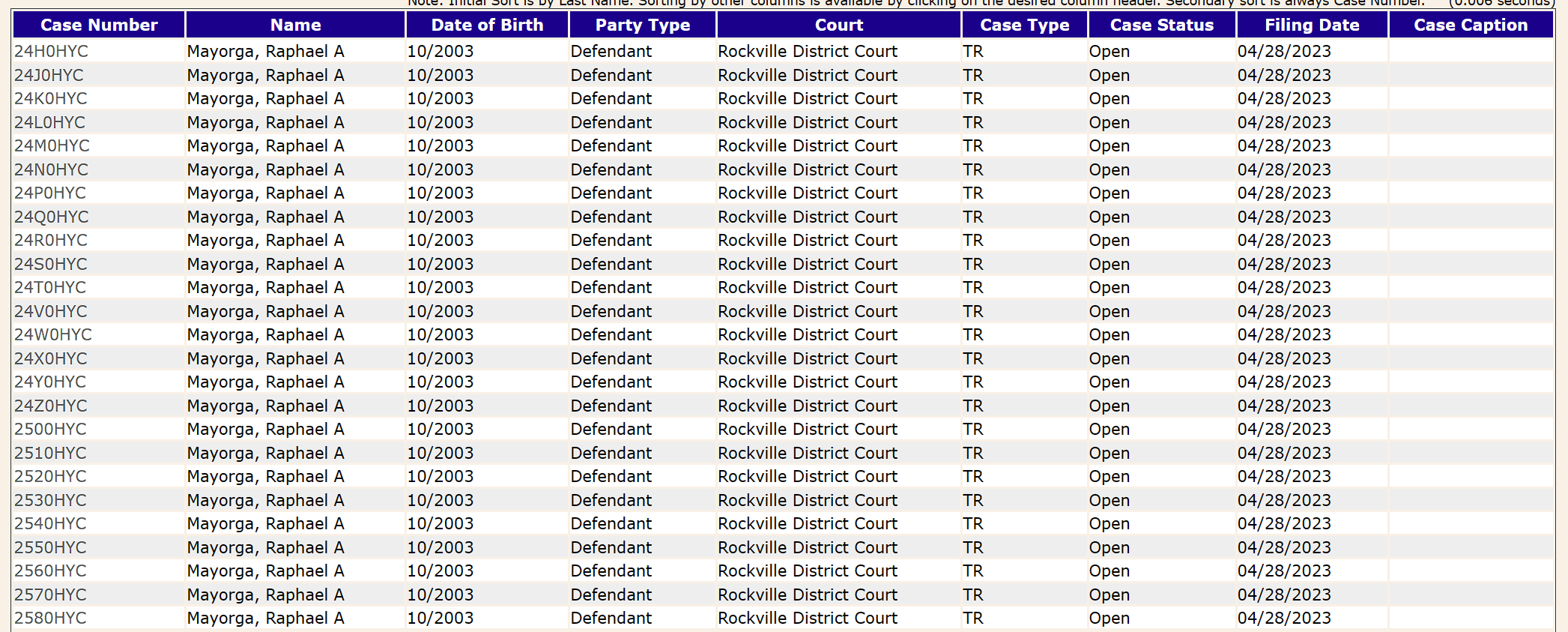1568x632 pixels.
Task: Click the Case Caption column header
Action: (1470, 25)
